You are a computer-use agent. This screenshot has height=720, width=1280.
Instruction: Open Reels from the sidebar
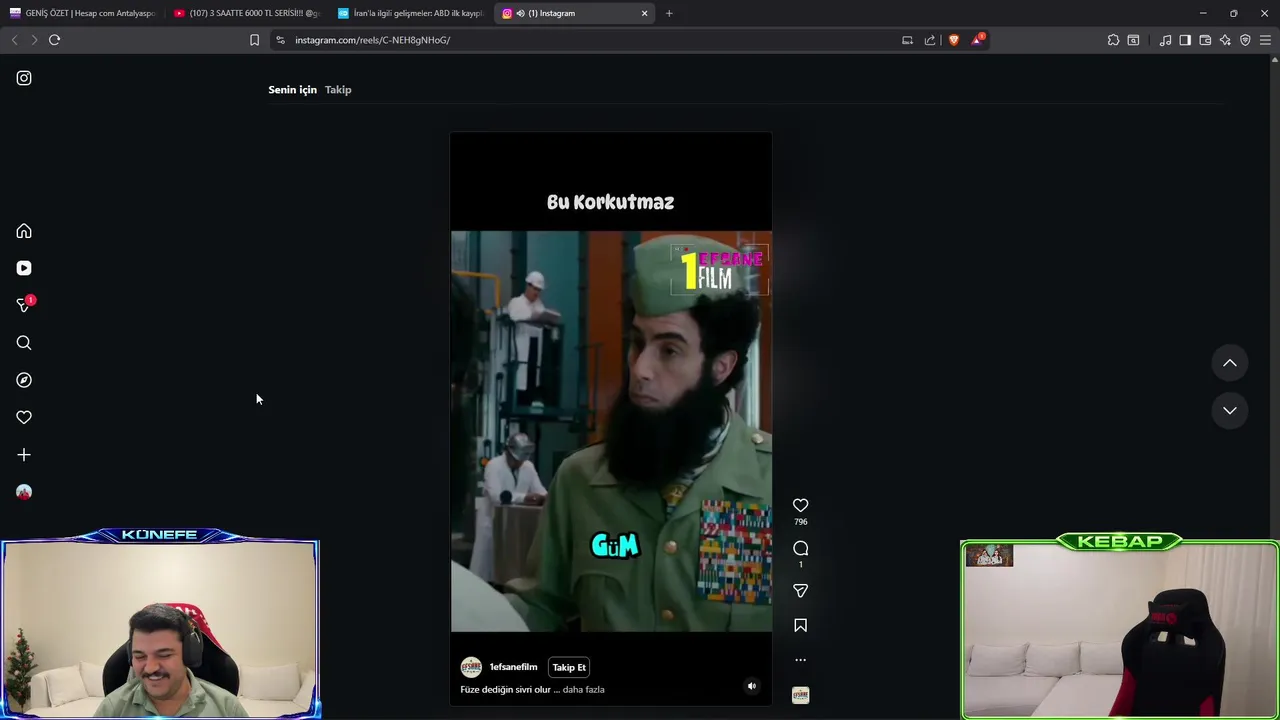24,268
